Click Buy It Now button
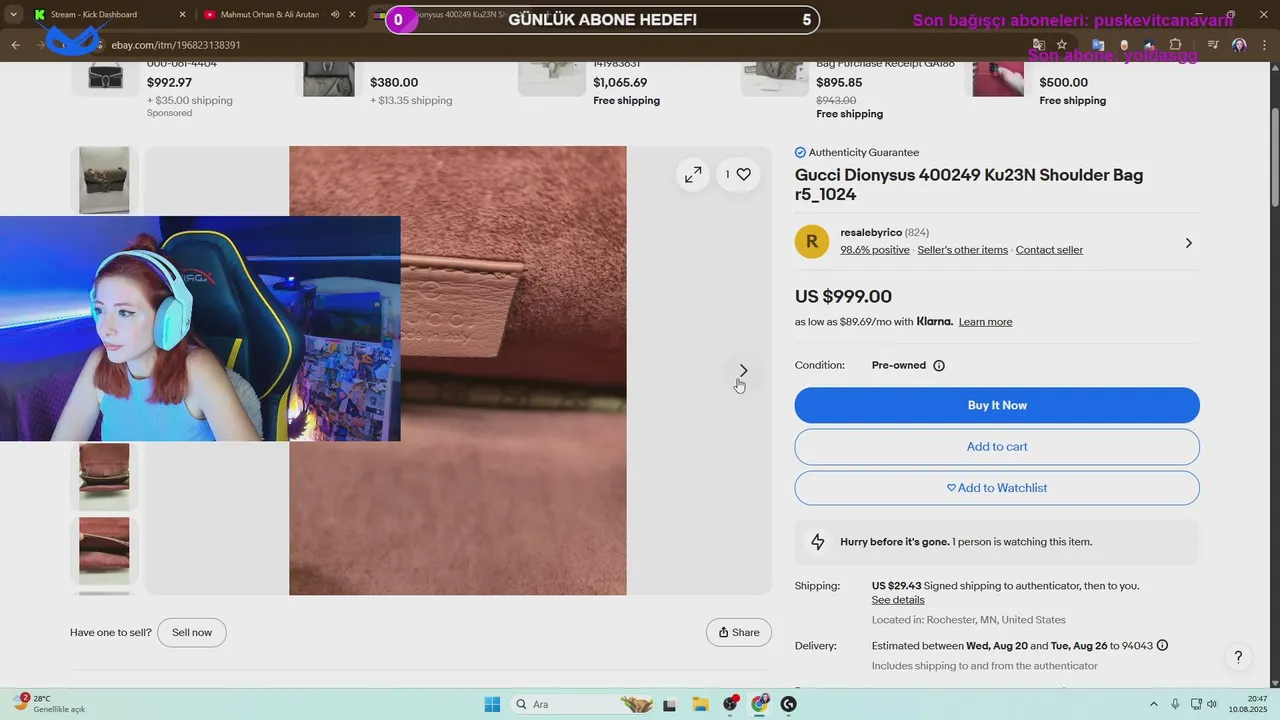Image resolution: width=1280 pixels, height=720 pixels. pos(997,405)
